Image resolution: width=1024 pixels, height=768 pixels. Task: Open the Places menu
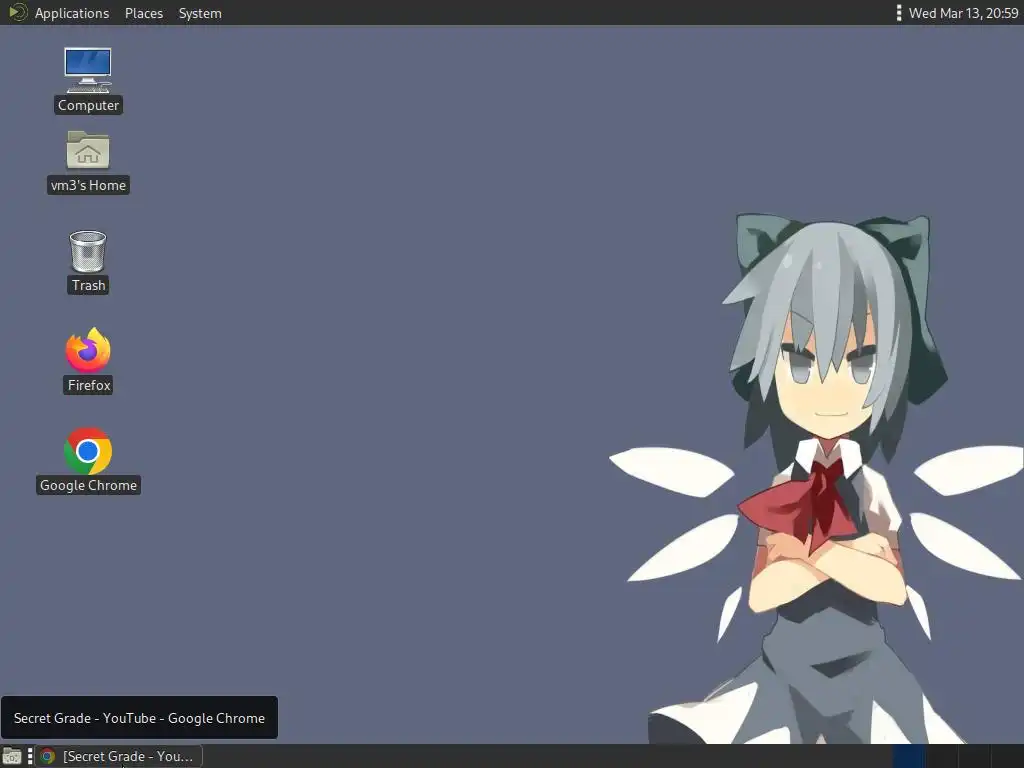tap(144, 13)
